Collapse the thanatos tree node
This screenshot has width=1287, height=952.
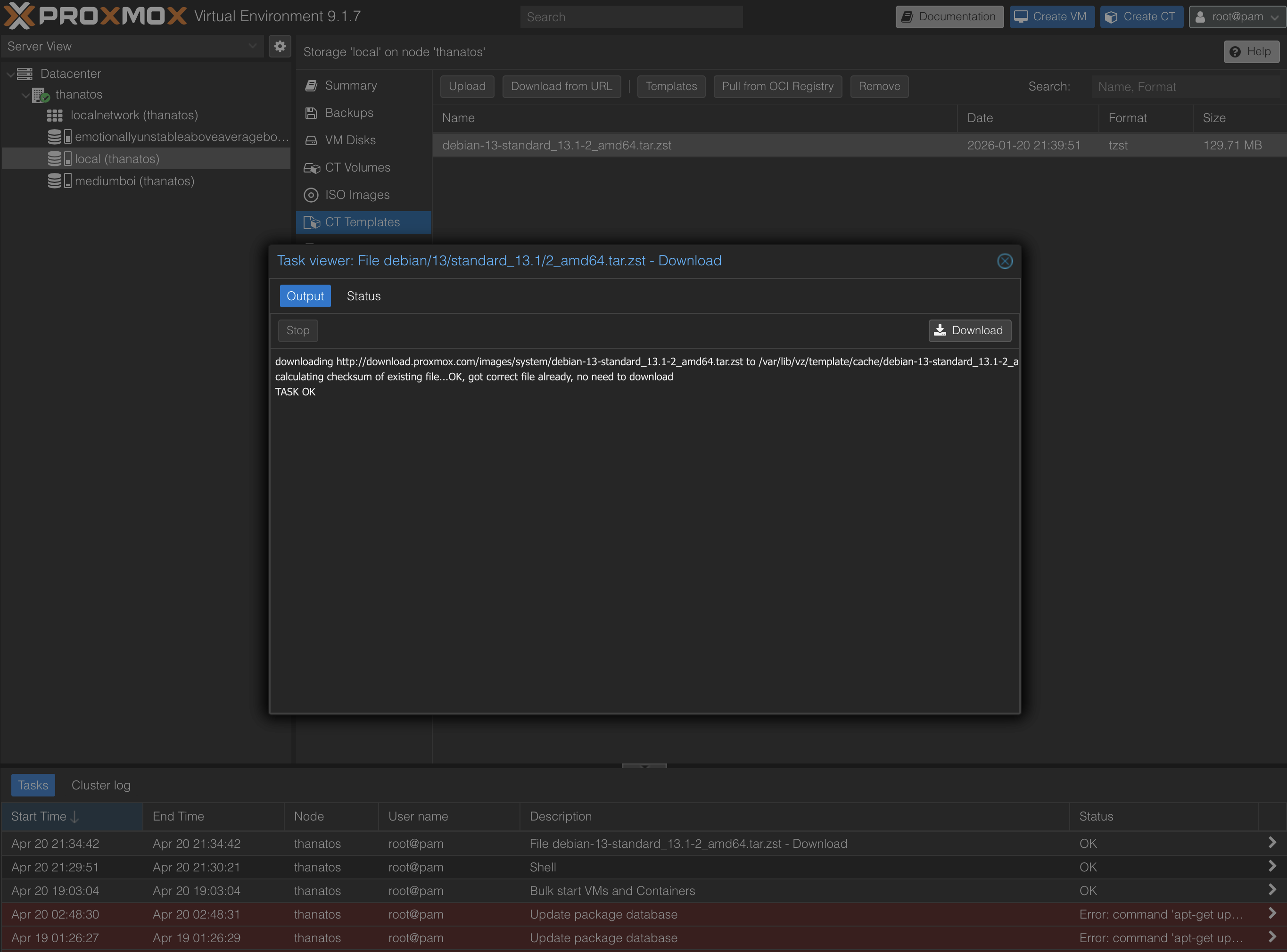[25, 95]
